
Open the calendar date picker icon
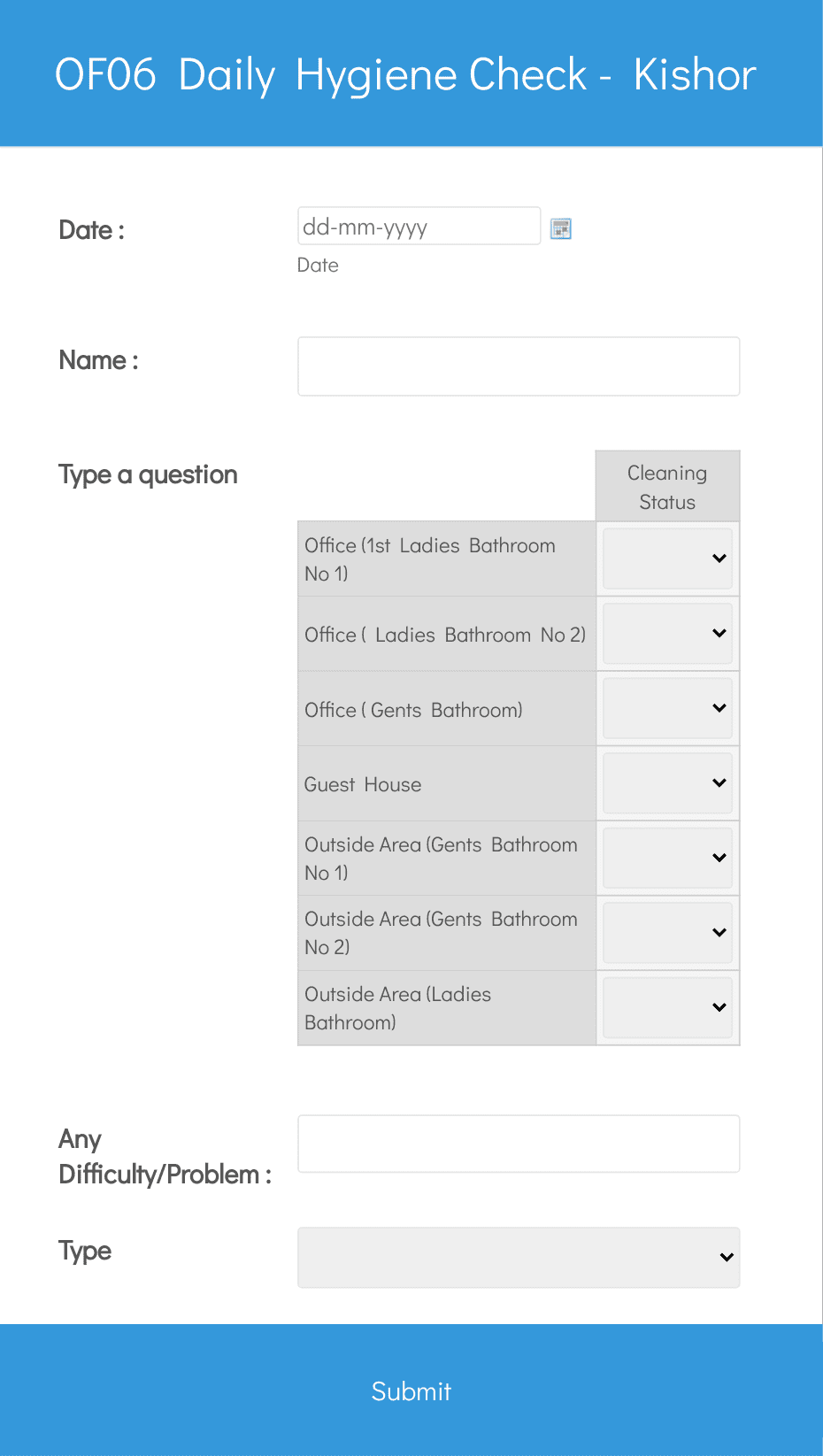click(561, 228)
